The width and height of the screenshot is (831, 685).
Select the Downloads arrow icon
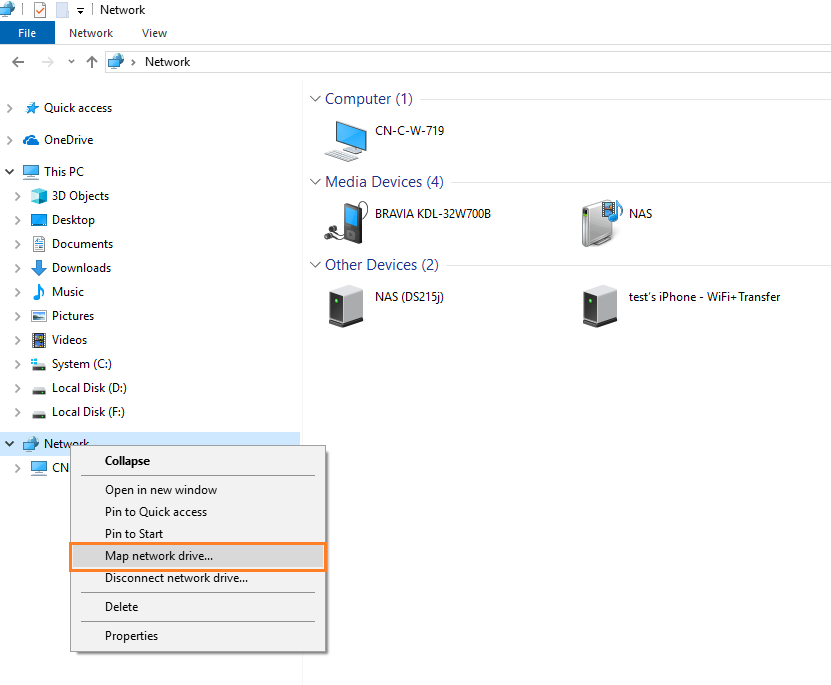(39, 268)
